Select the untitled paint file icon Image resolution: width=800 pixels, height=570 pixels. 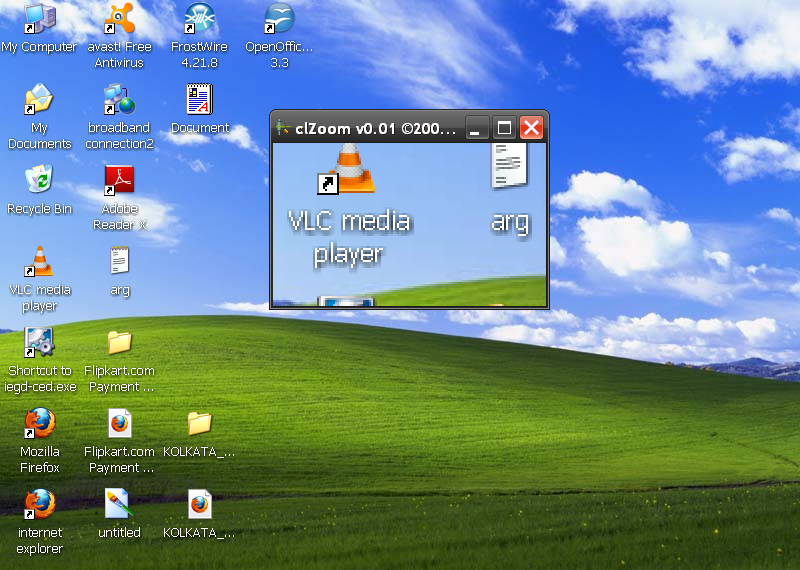pyautogui.click(x=119, y=504)
